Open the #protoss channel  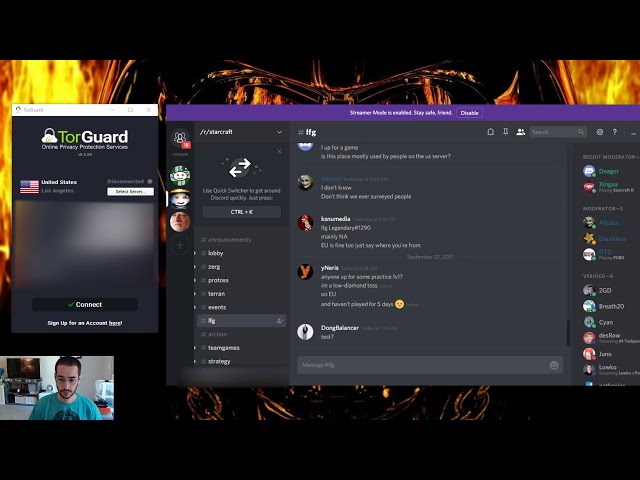241,280
